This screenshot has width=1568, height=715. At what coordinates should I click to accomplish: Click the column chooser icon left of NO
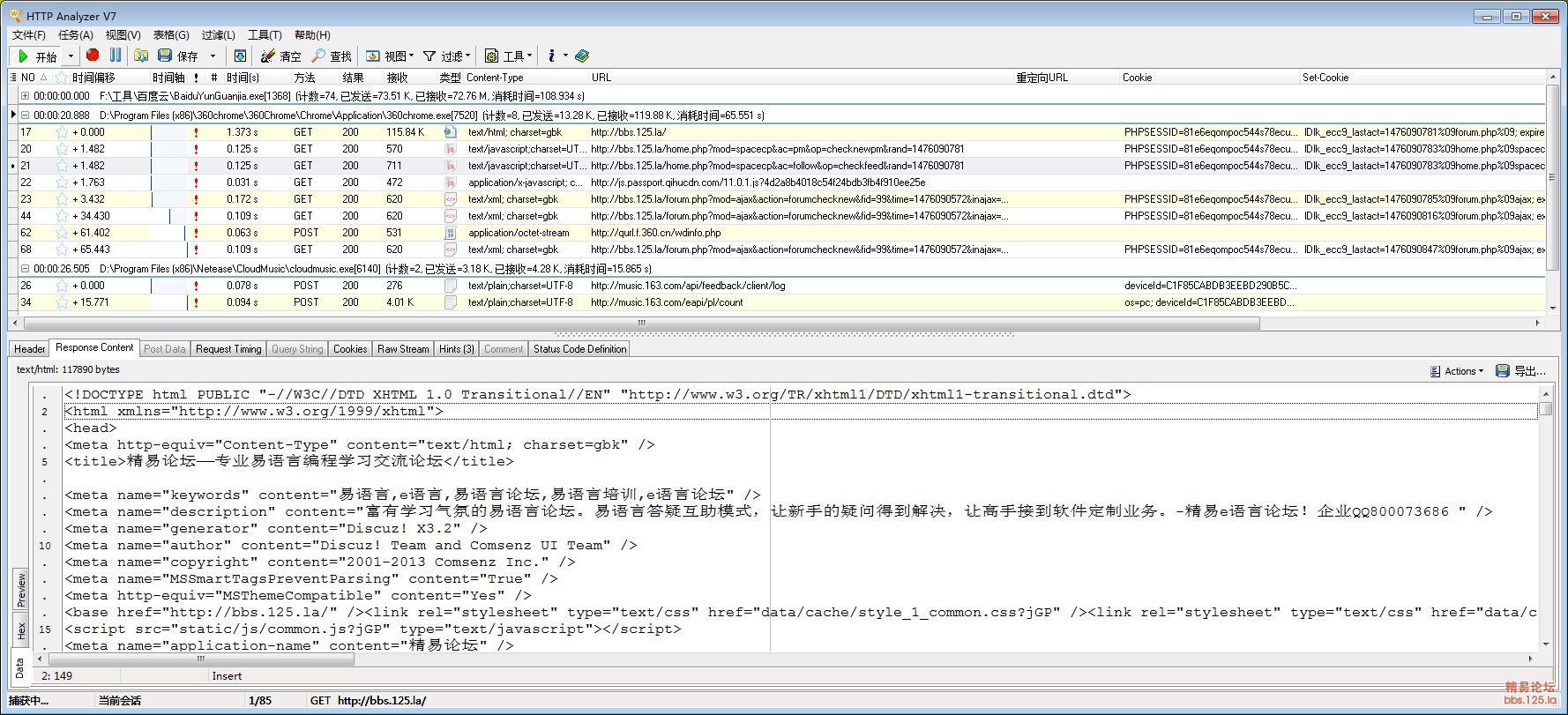[x=13, y=78]
